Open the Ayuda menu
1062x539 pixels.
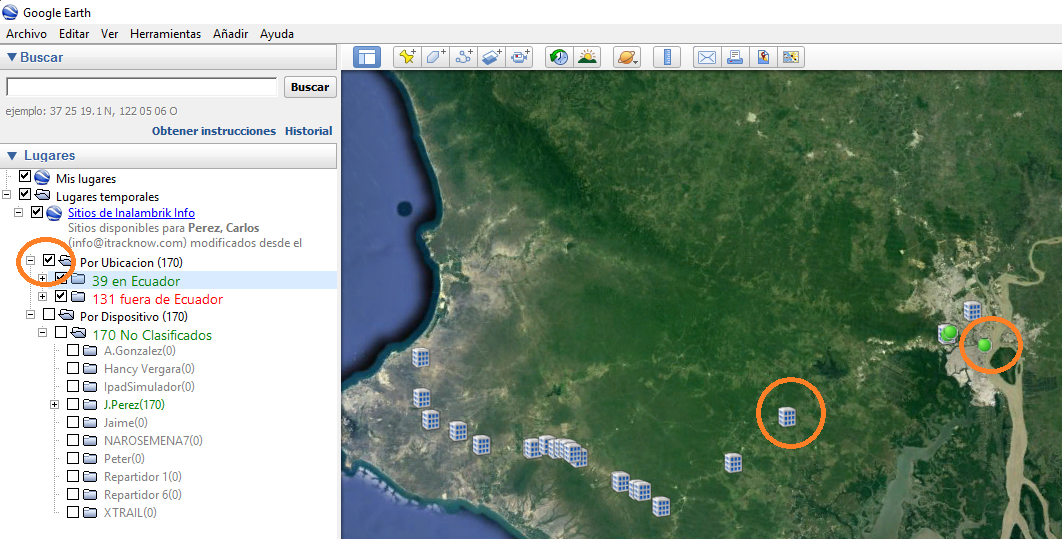[x=276, y=34]
